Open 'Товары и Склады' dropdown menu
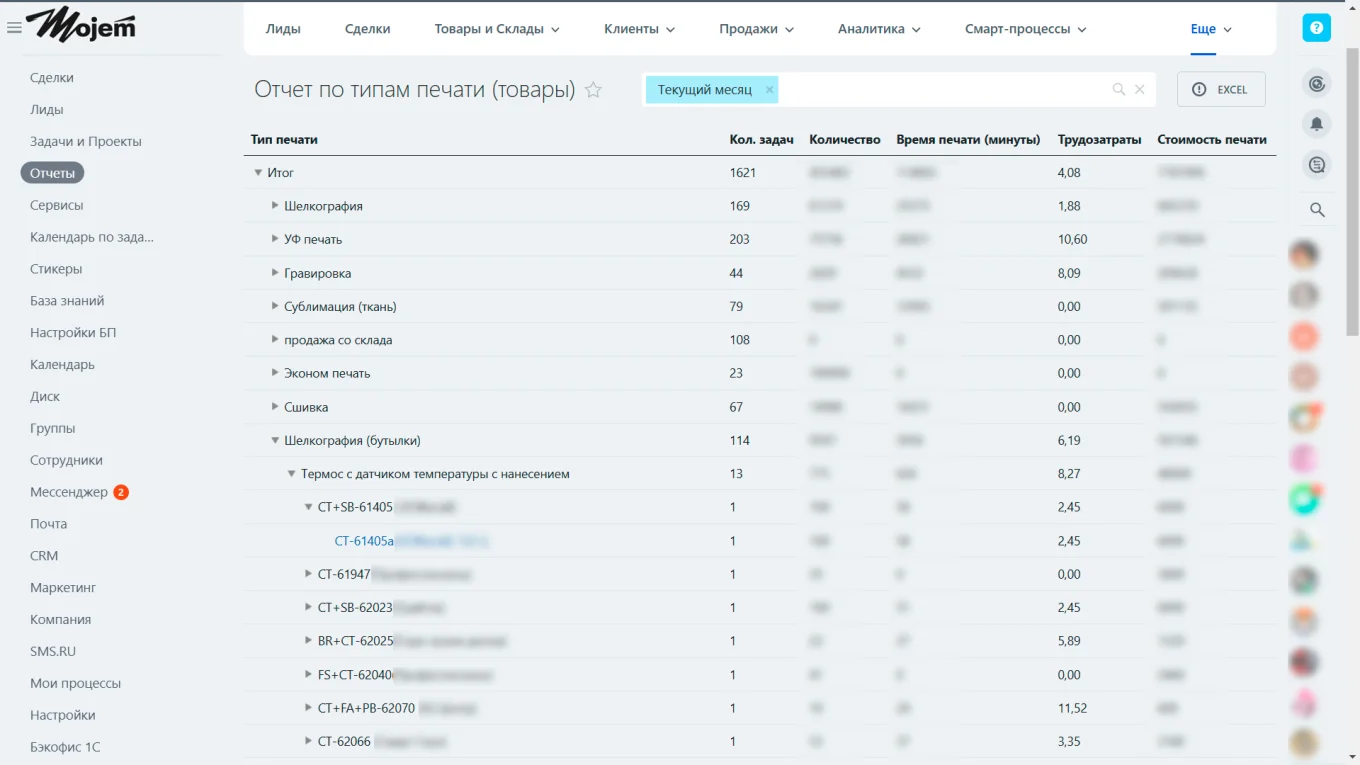Screen dimensions: 1360x765 (x=497, y=29)
